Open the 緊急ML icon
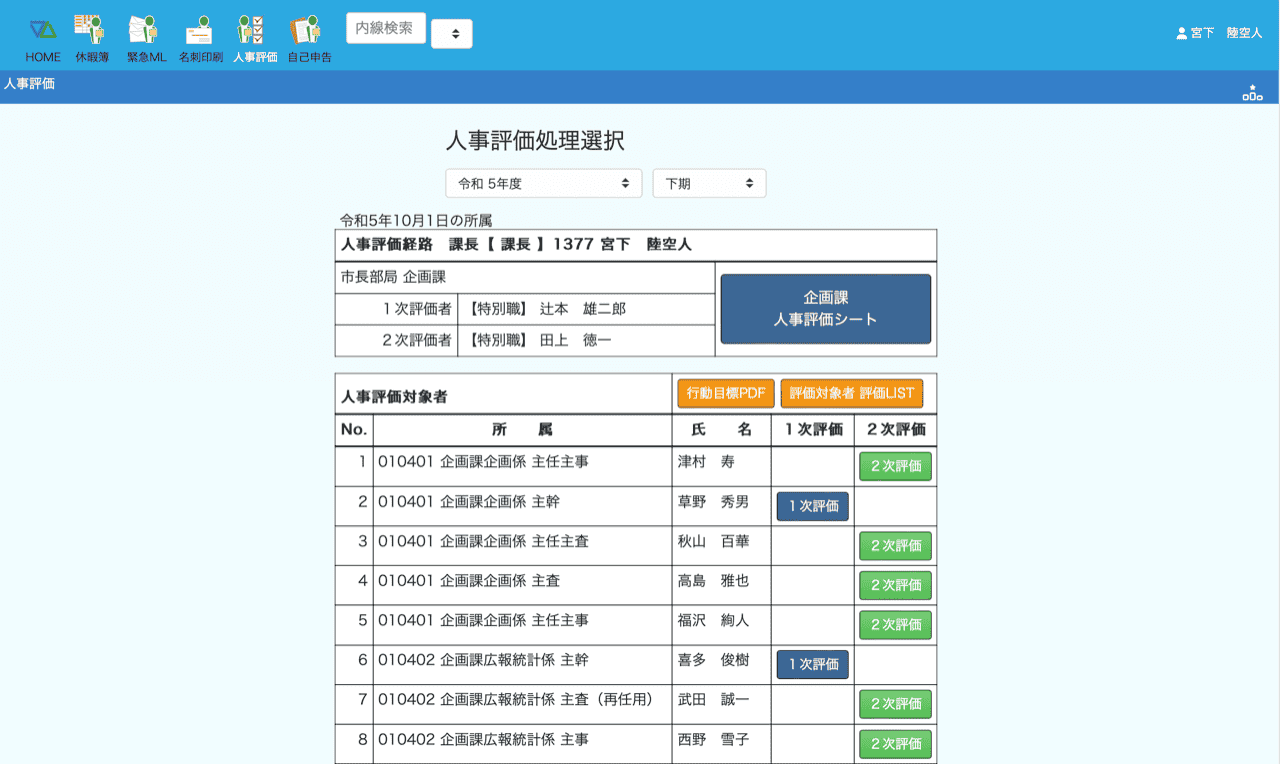The width and height of the screenshot is (1280, 764). 146,30
